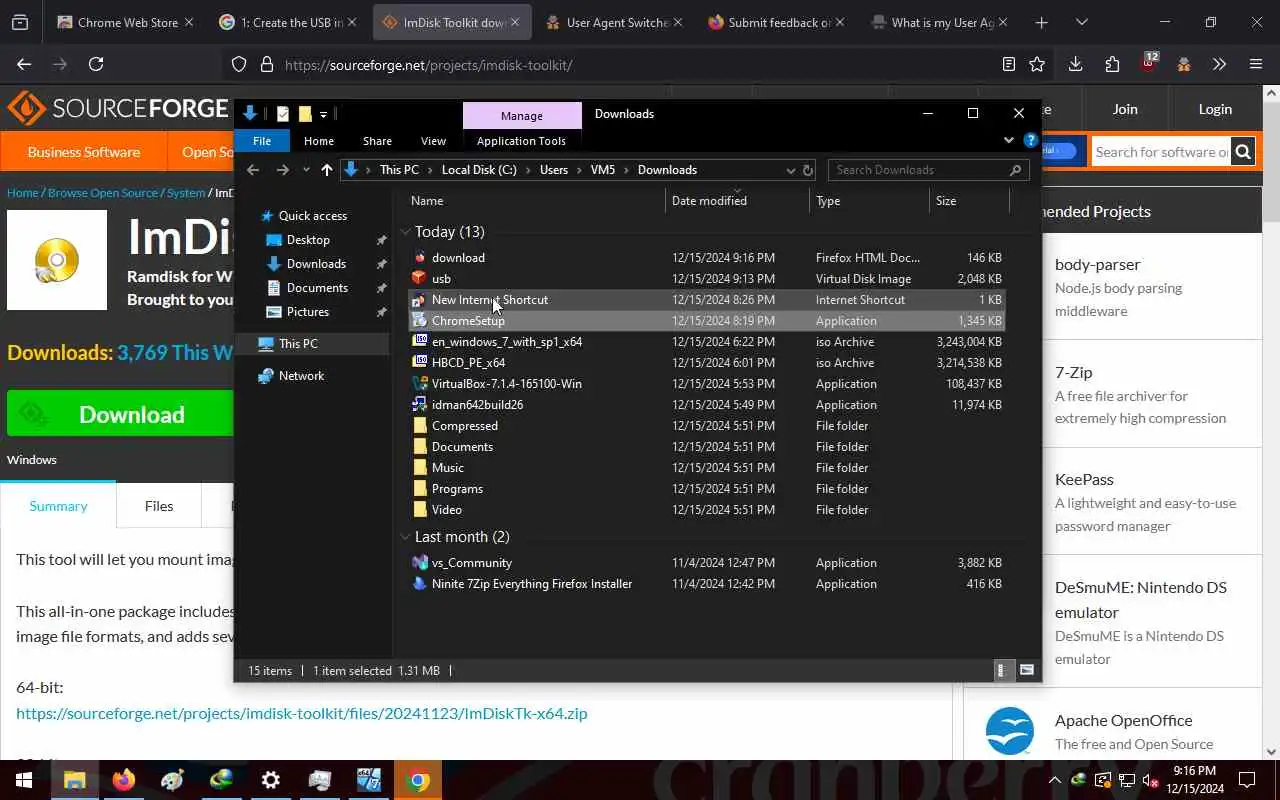Click New Folder icon in Explorer title bar
Viewport: 1280px width, 800px height.
coord(305,114)
